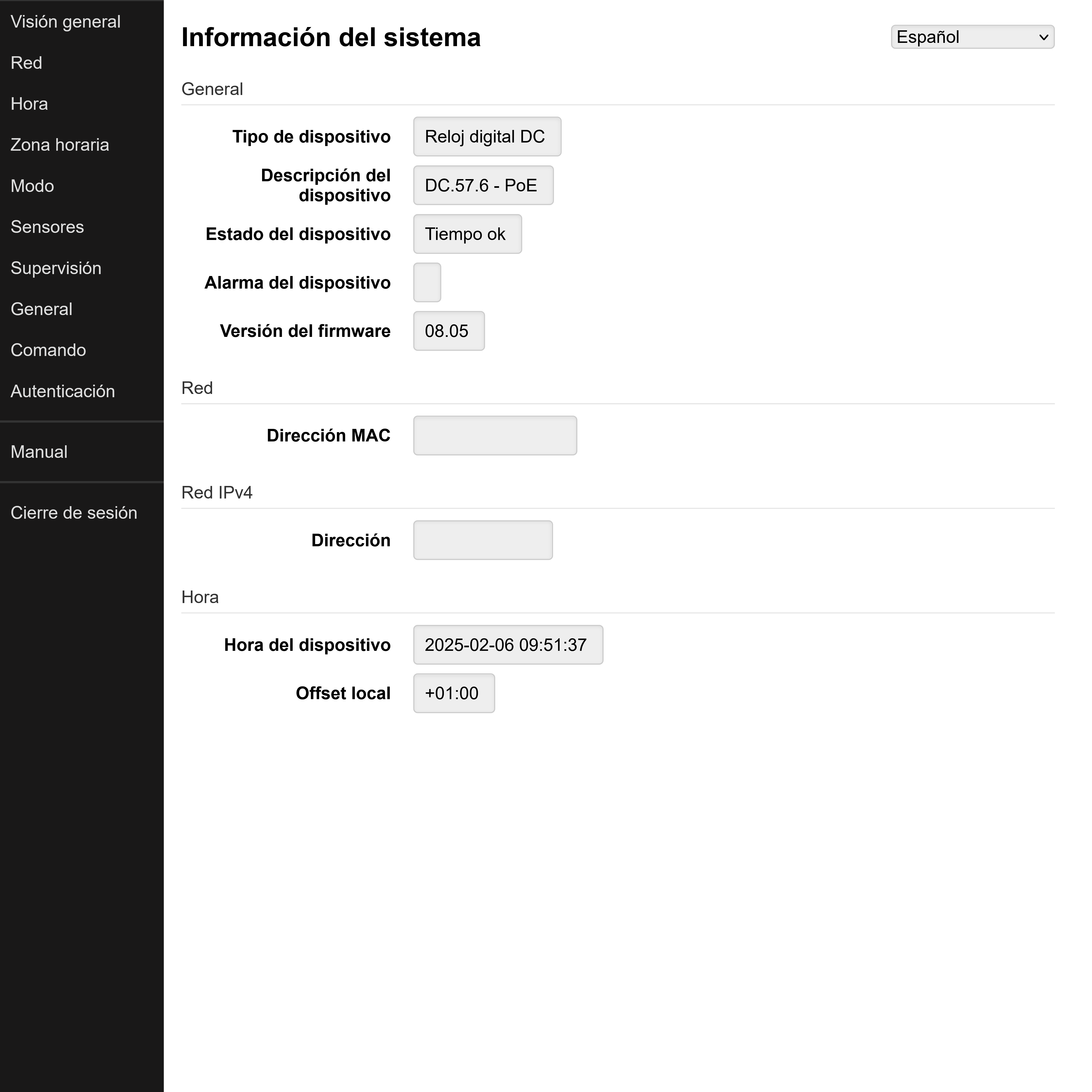The width and height of the screenshot is (1092, 1092).
Task: Click the Alarma del dispositivo indicator
Action: (x=427, y=282)
